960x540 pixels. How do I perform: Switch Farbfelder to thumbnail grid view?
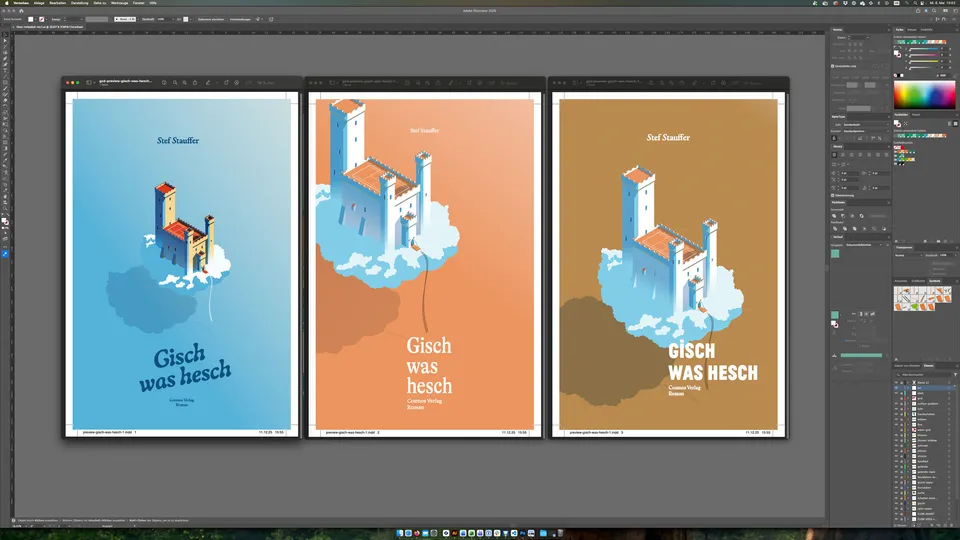pos(955,123)
